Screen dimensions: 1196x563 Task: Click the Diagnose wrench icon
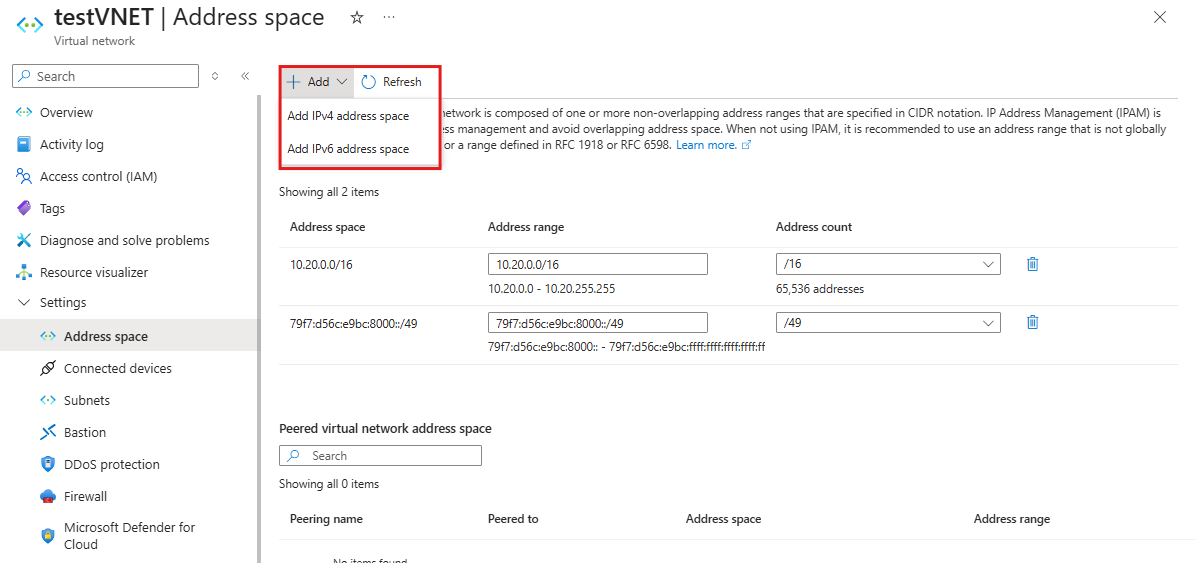24,240
